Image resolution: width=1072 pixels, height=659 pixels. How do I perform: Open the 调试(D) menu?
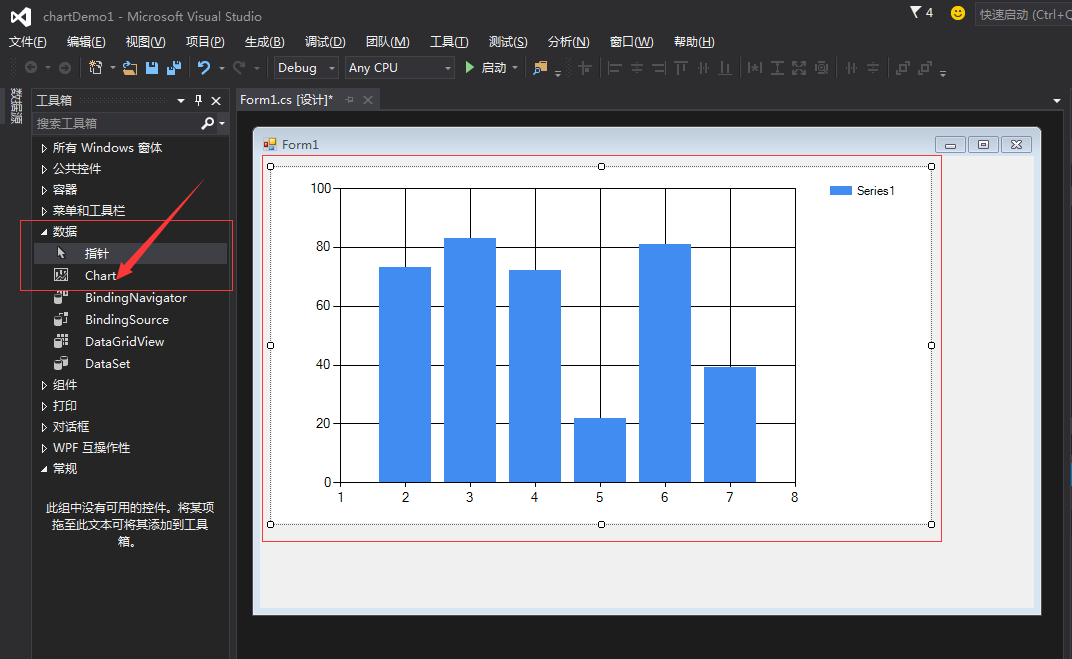tap(325, 41)
